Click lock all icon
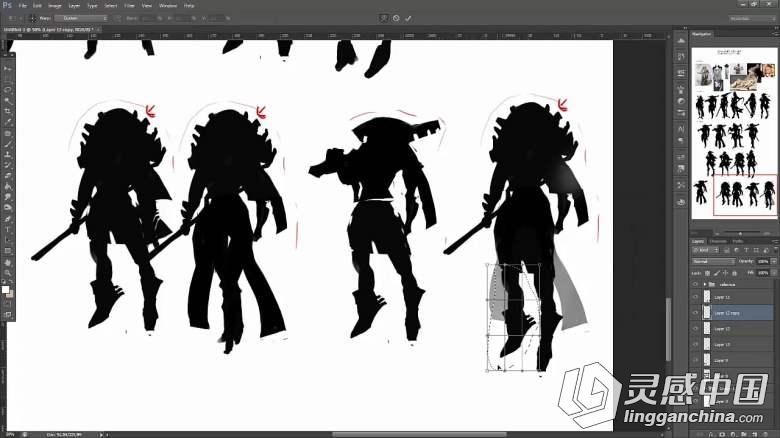The height and width of the screenshot is (438, 780). [734, 273]
